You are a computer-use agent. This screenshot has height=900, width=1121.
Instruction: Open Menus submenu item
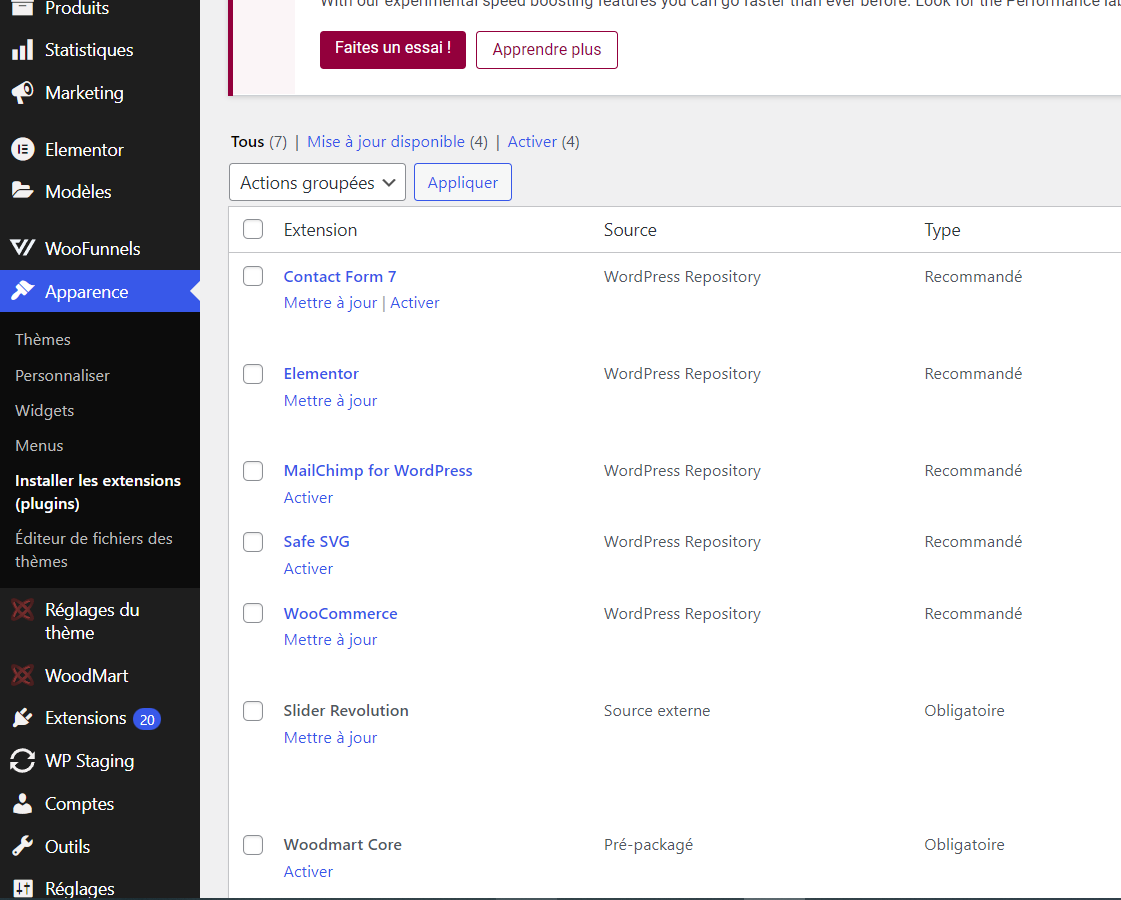(x=39, y=445)
